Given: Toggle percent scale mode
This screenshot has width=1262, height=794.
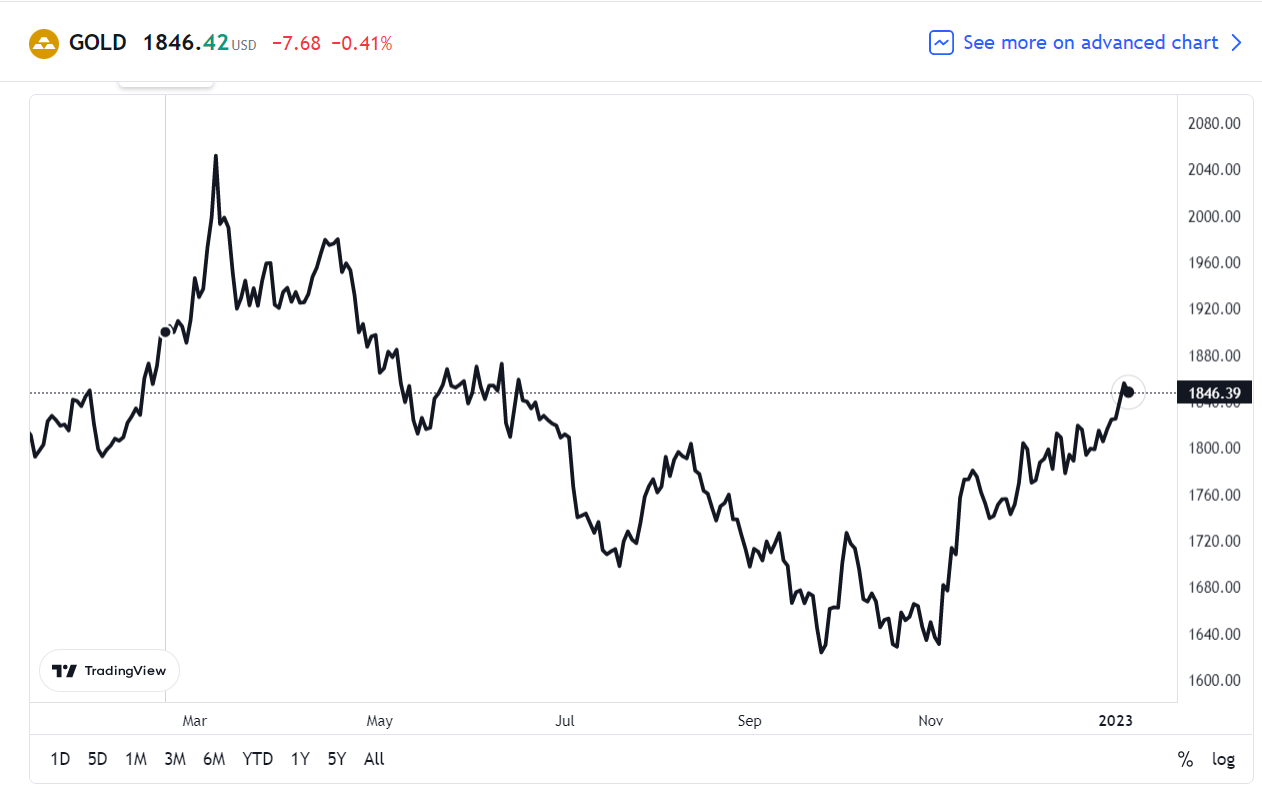Looking at the screenshot, I should coord(1185,759).
